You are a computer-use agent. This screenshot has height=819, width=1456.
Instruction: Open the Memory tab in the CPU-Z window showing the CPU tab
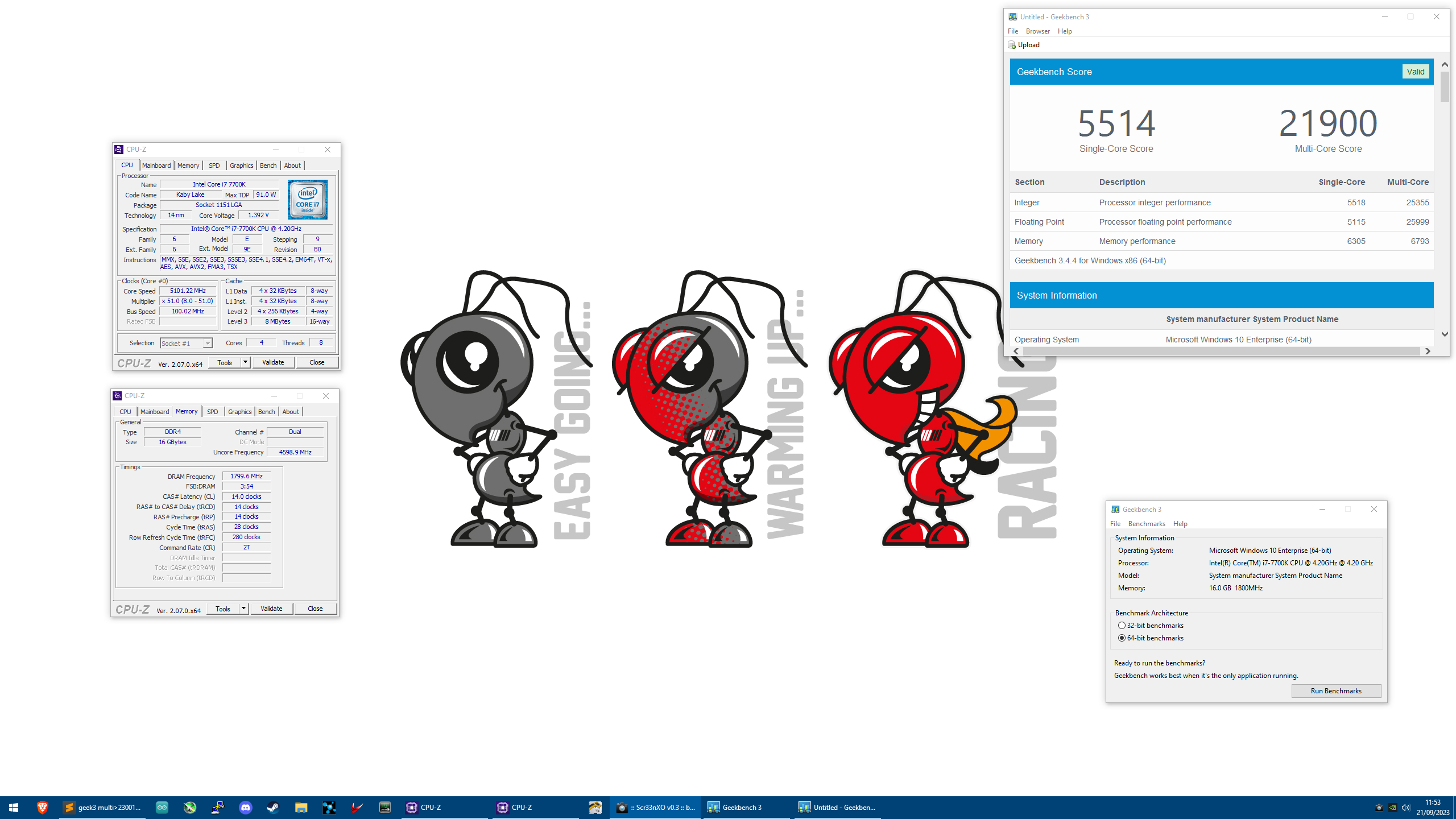(x=188, y=166)
